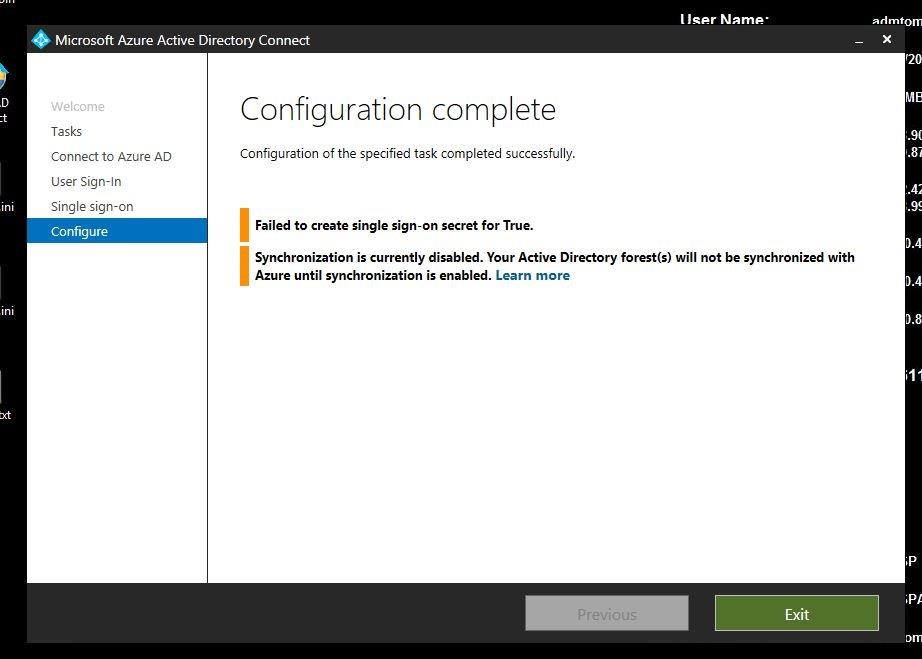This screenshot has width=922, height=659.
Task: Click the Welcome step in sidebar
Action: tap(78, 106)
